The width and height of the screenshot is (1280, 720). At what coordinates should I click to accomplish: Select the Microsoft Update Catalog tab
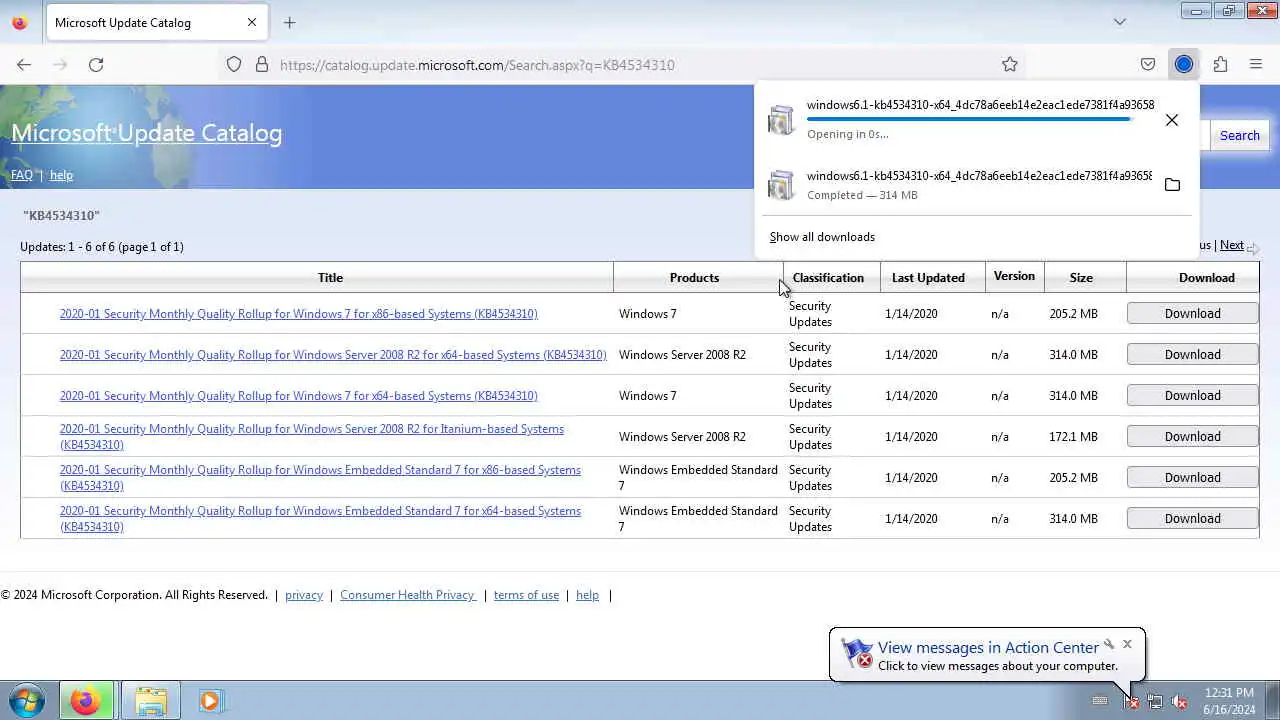click(145, 22)
